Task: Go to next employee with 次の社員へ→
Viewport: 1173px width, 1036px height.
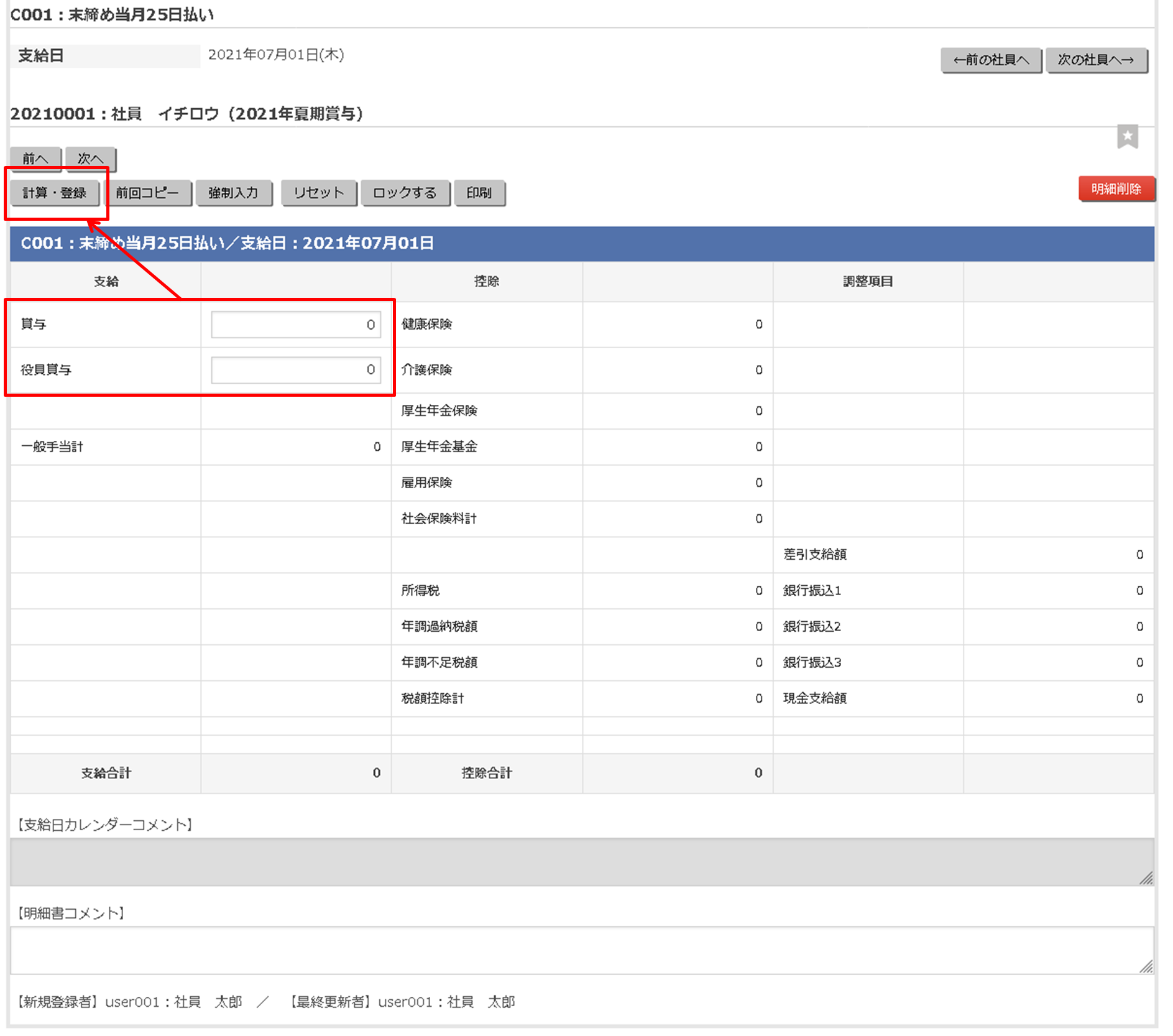Action: [x=1096, y=60]
